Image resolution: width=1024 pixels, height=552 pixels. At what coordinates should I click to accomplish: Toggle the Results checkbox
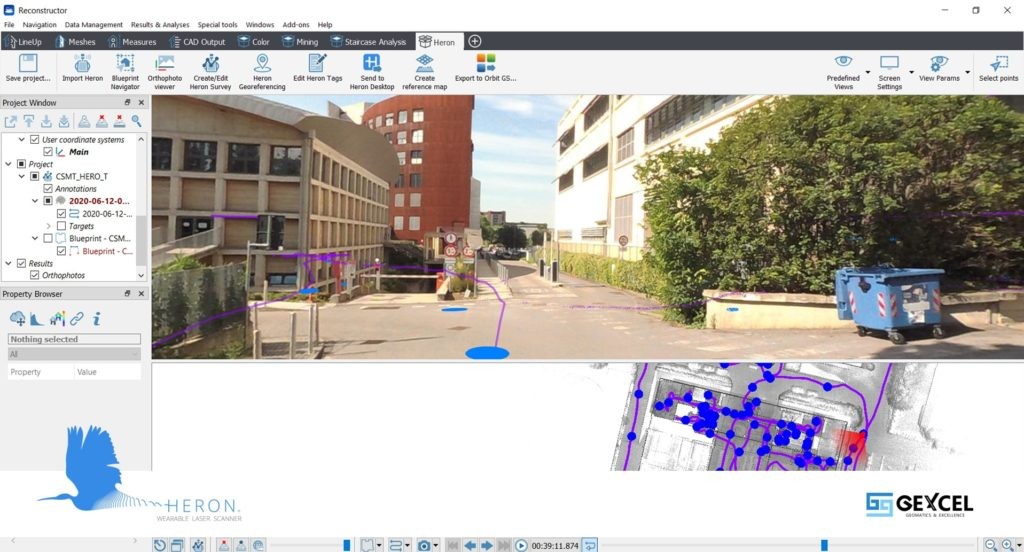22,263
